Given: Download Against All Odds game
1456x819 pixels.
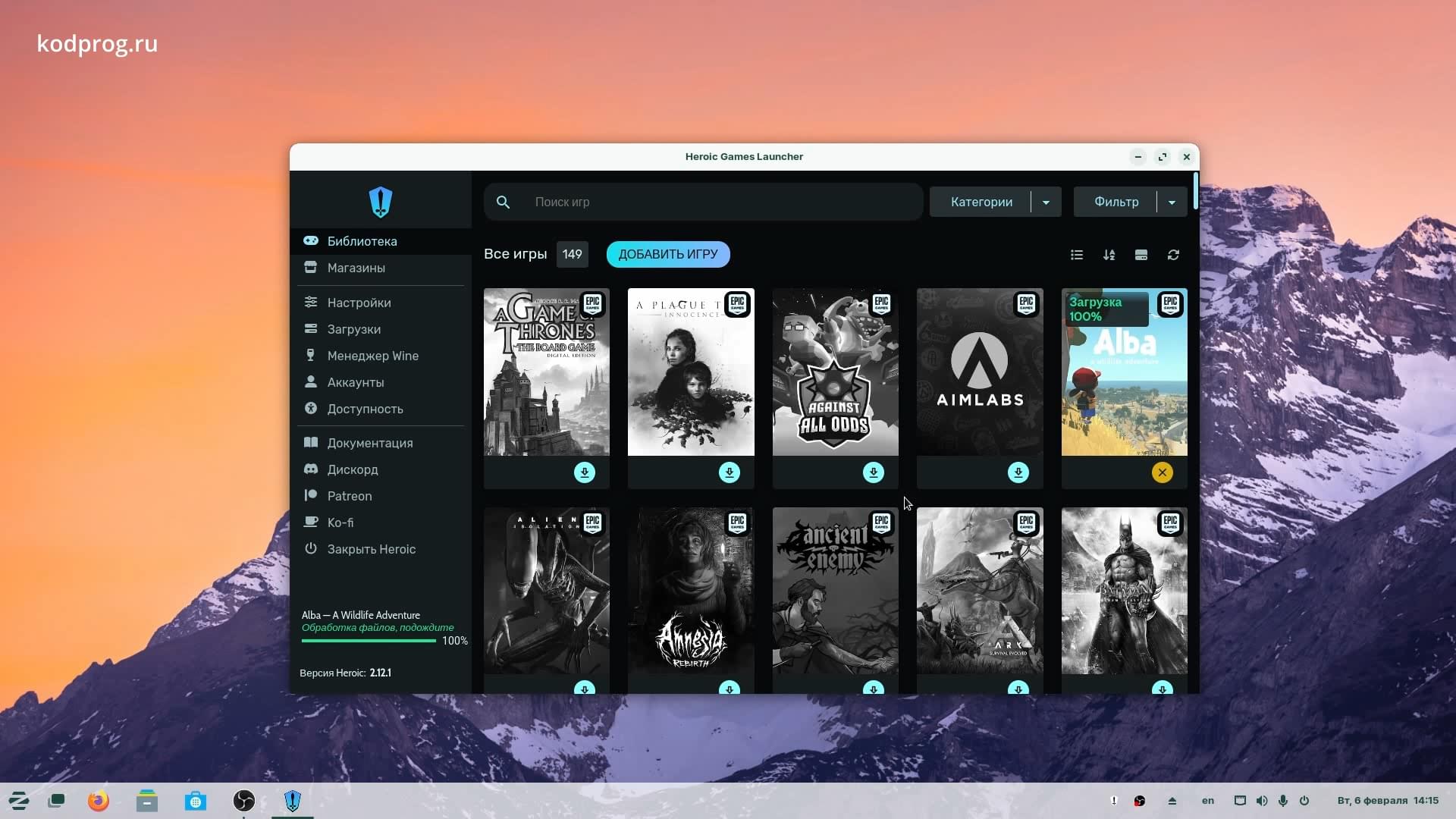Looking at the screenshot, I should [x=874, y=472].
